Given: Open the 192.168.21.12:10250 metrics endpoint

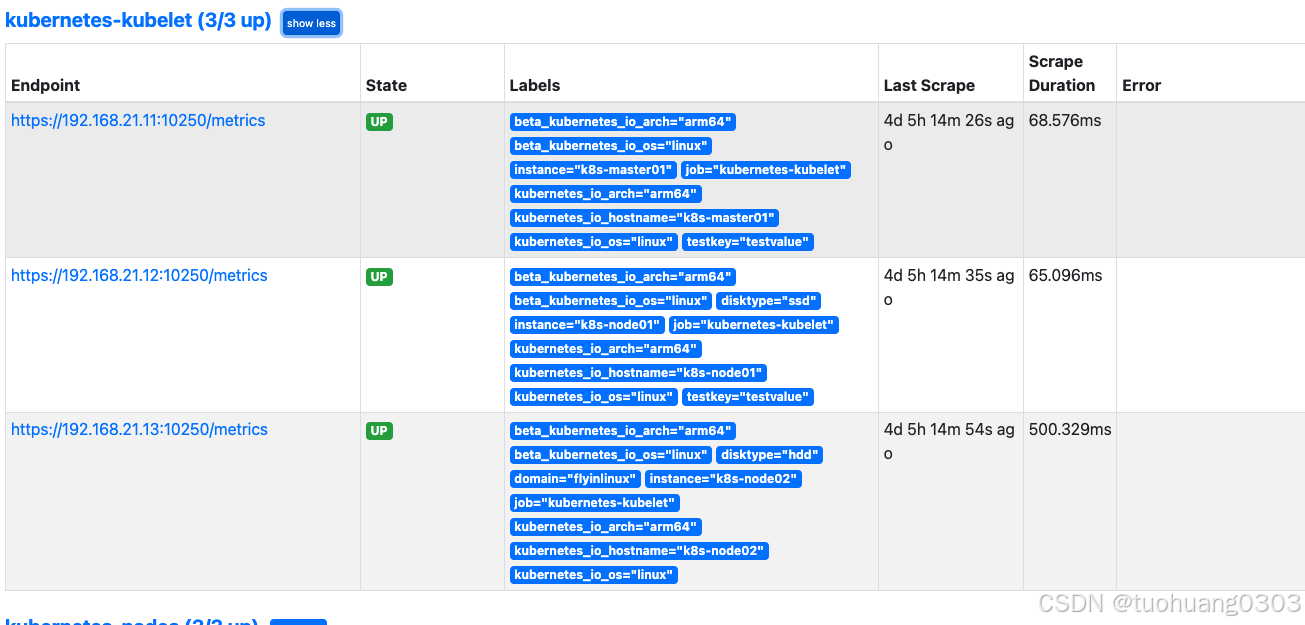Looking at the screenshot, I should pos(139,276).
